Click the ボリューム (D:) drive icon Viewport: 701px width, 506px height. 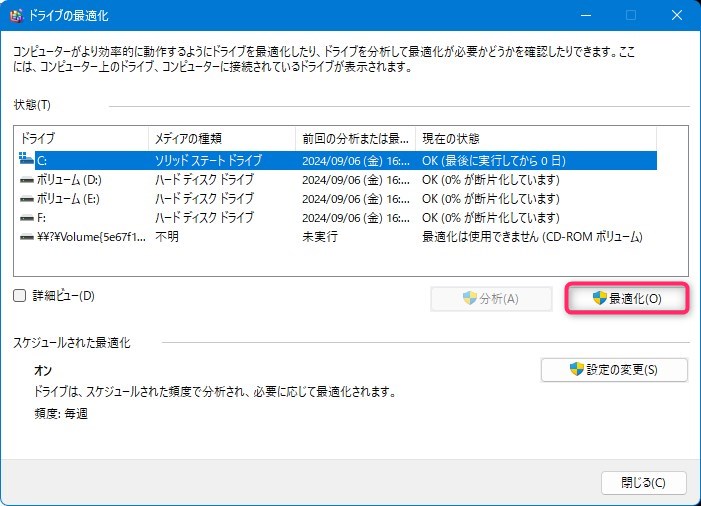(26, 179)
